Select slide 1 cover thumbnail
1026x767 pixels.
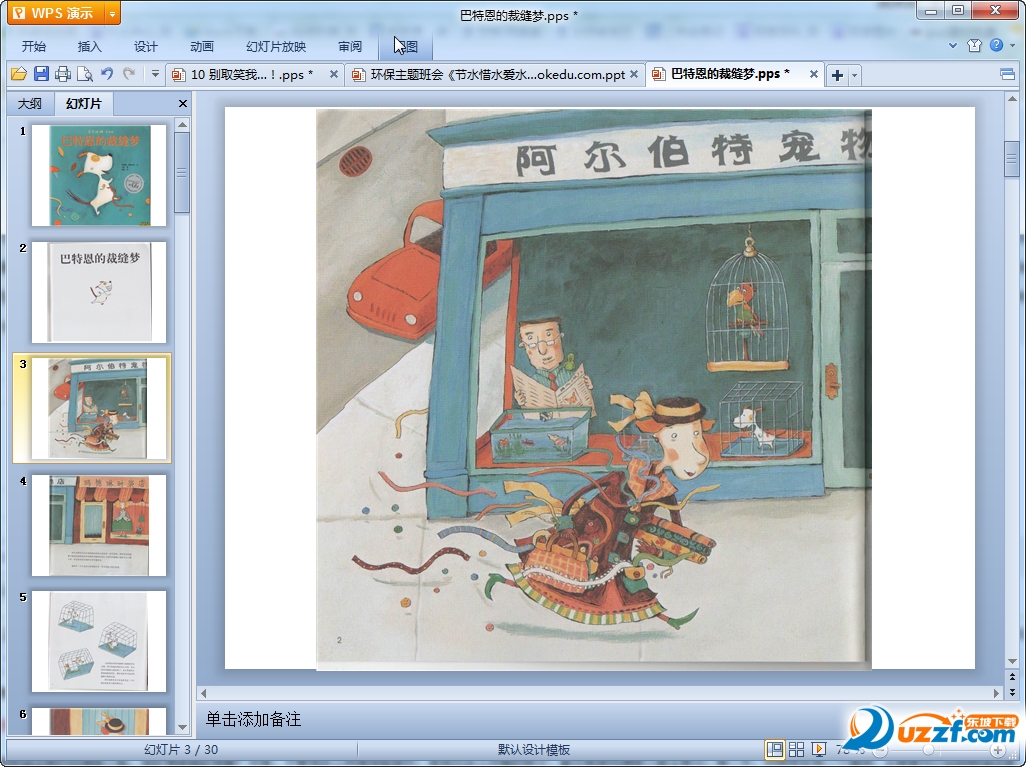(x=99, y=175)
